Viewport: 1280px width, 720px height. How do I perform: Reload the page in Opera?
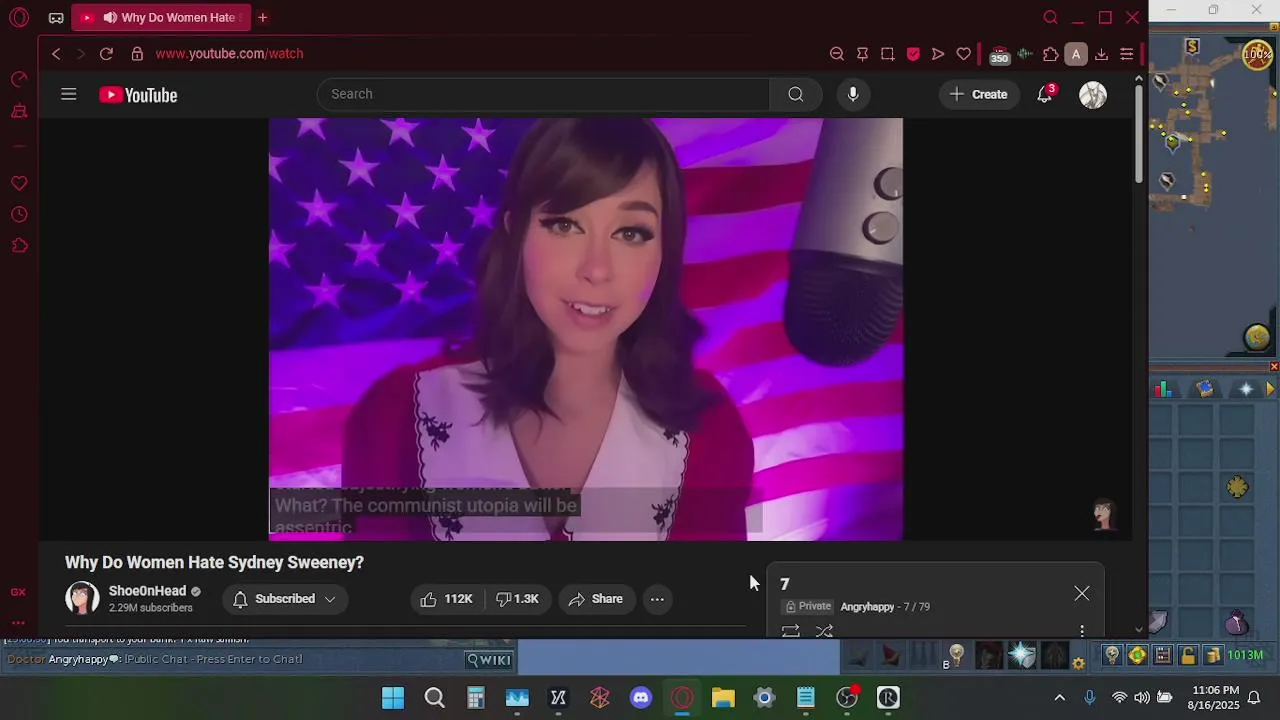click(x=106, y=54)
